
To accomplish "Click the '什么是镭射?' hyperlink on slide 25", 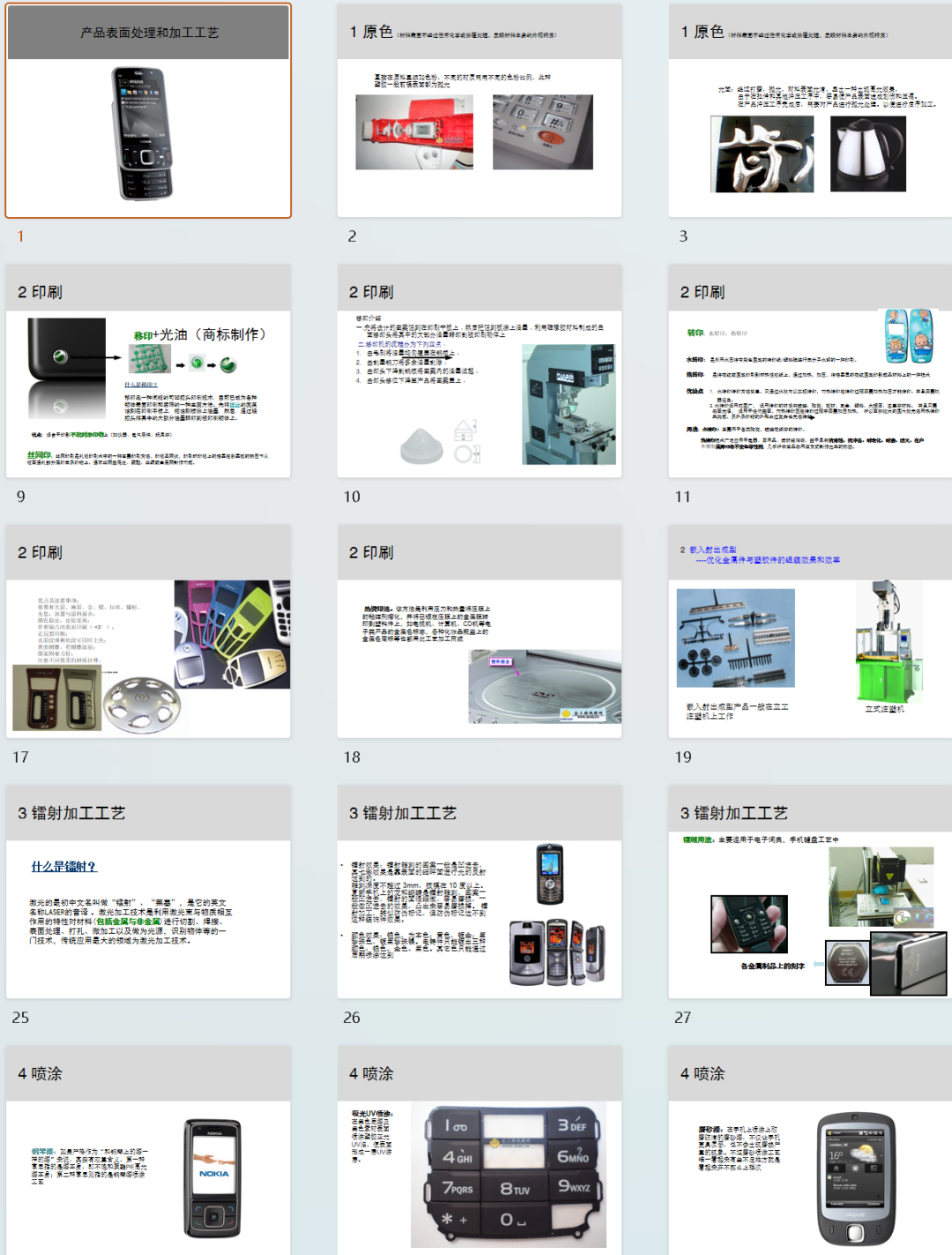I will pos(64,867).
